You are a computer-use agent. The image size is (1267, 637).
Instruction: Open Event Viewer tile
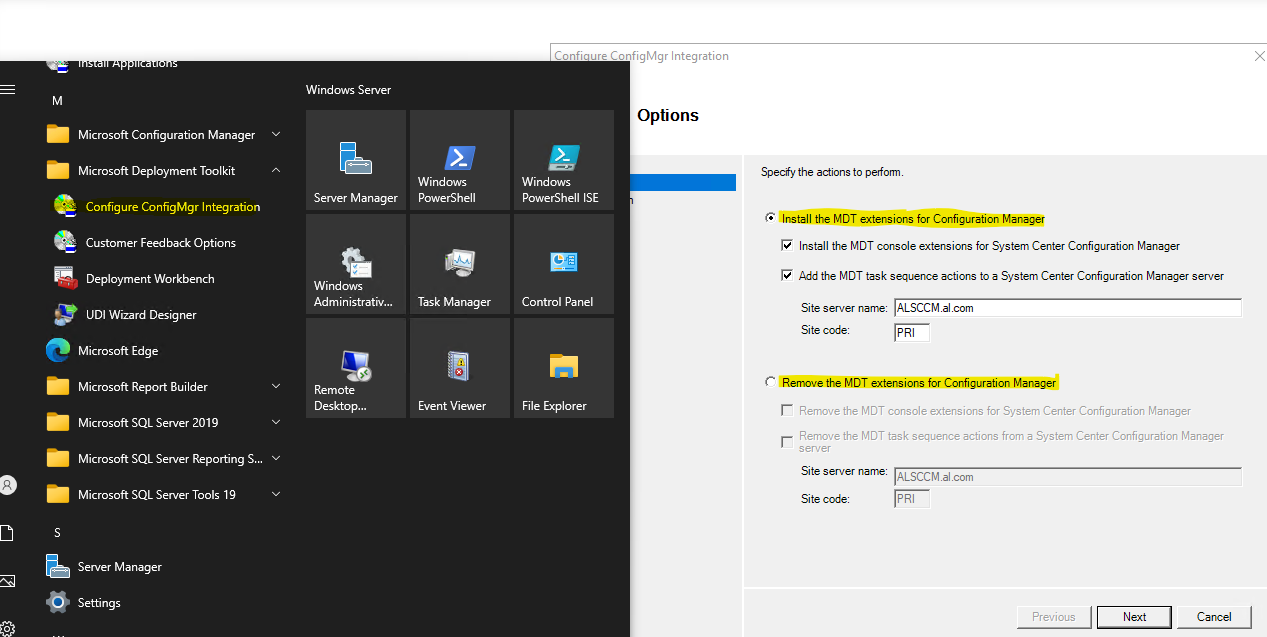pos(460,368)
